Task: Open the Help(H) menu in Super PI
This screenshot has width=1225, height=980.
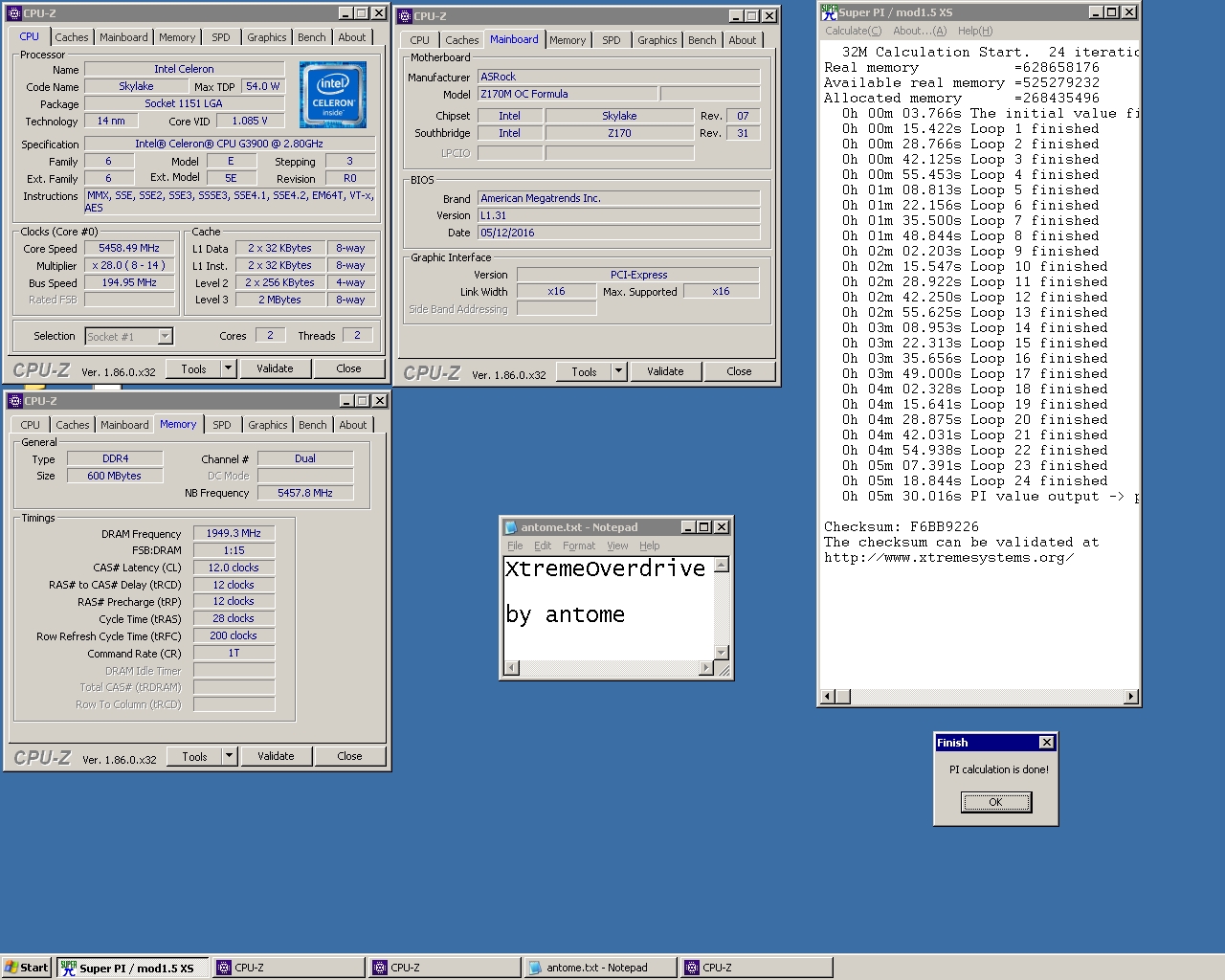Action: (975, 31)
